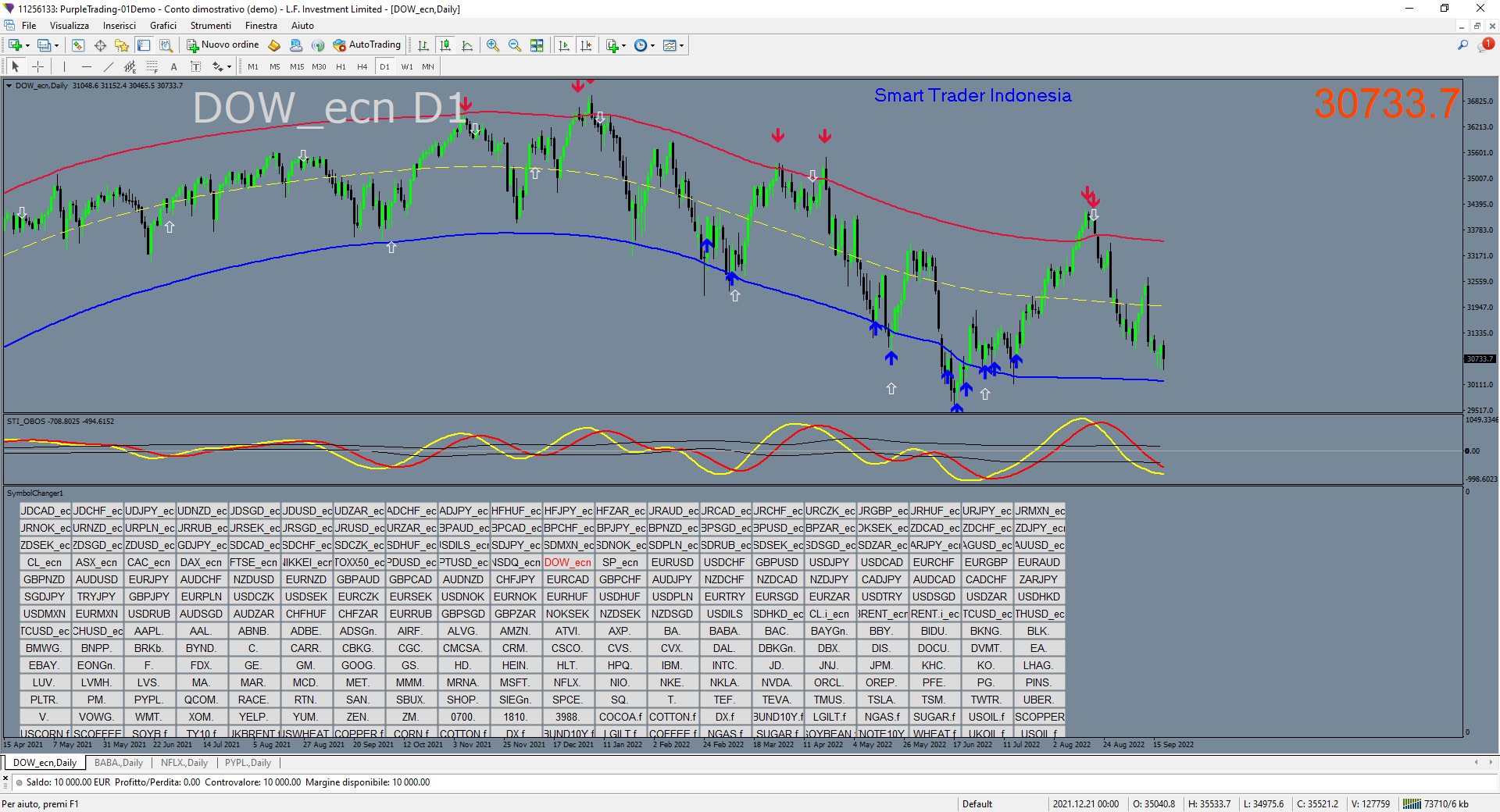Open the Templates icon
The height and width of the screenshot is (812, 1500).
point(670,45)
